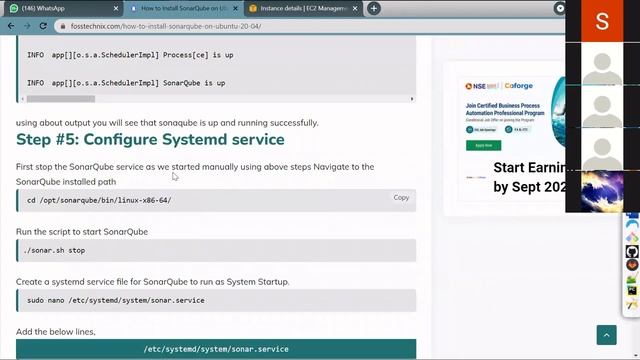Click the 'SonarQube is up' log line
640x360 pixels.
click(x=126, y=83)
